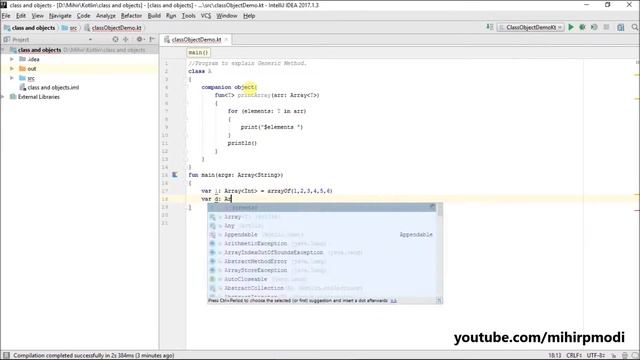Click tool windows toggle in status bar corner
The height and width of the screenshot is (360, 640).
6,355
